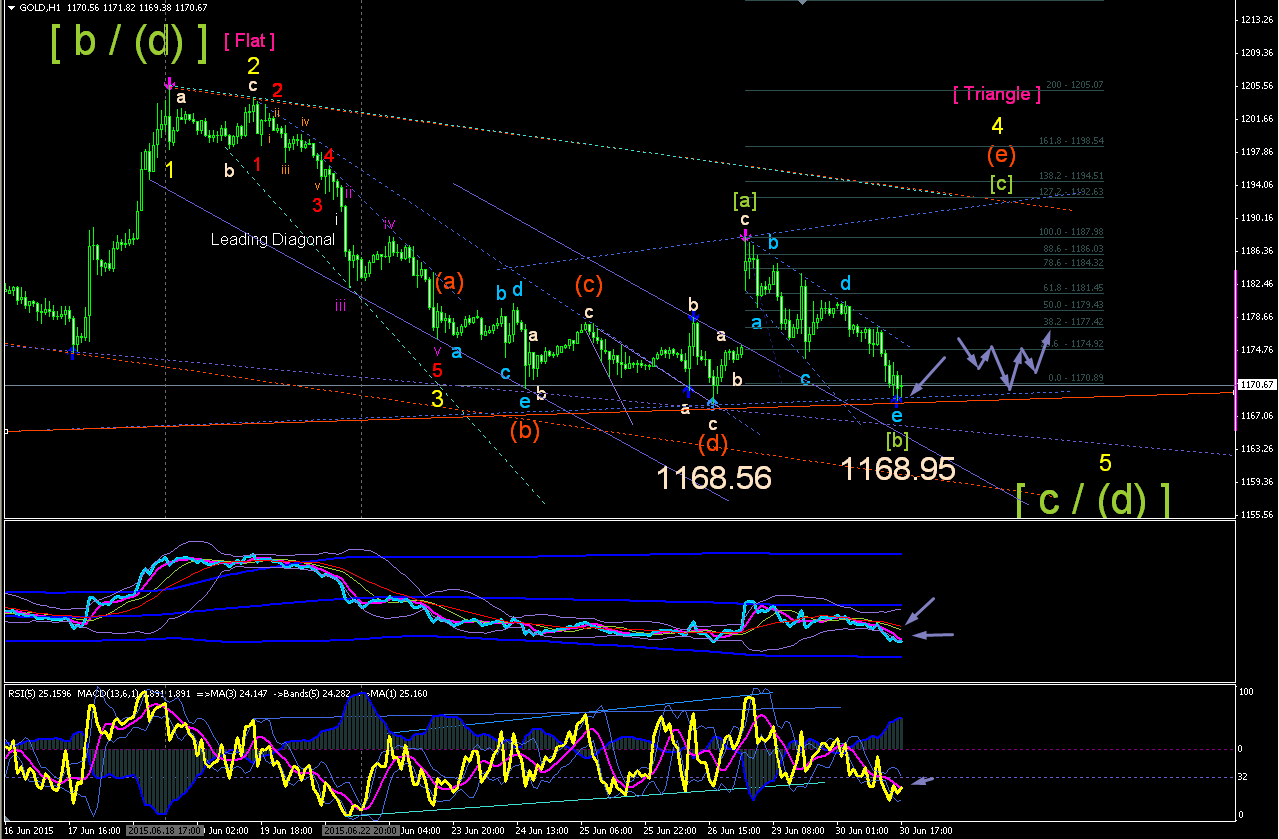
Task: Click Fibonacci level '78.6 - 1184.32'
Action: [x=1072, y=263]
